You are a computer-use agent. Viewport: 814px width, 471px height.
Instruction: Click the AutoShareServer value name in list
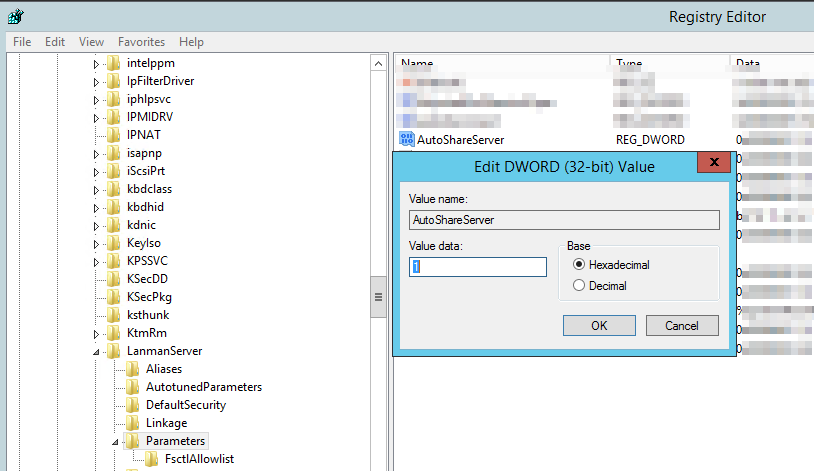pyautogui.click(x=460, y=140)
